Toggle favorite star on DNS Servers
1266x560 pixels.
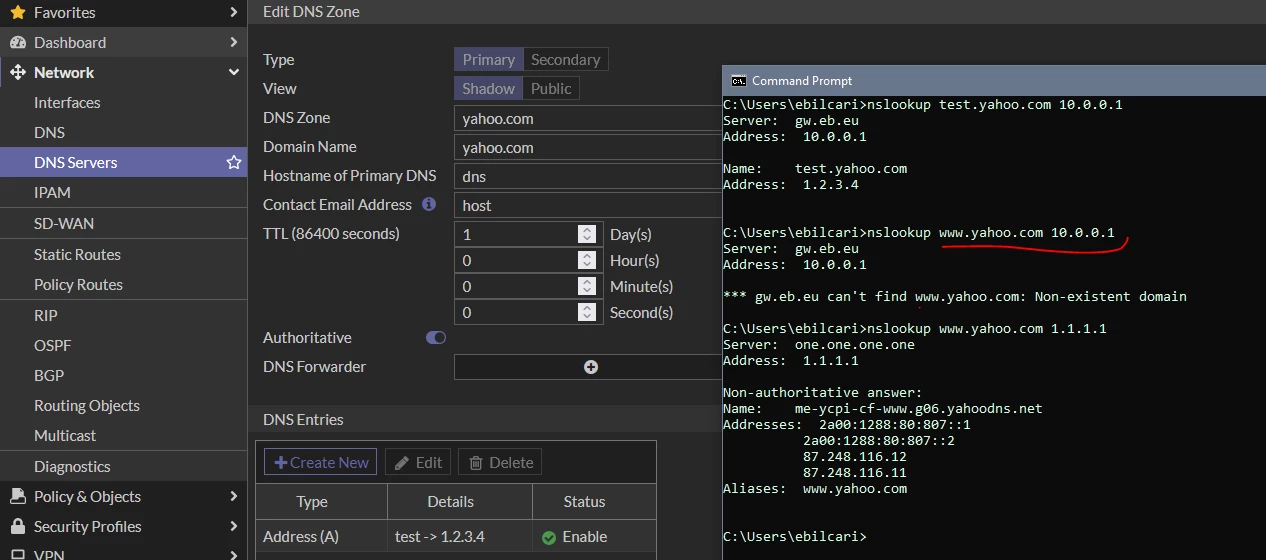(234, 162)
